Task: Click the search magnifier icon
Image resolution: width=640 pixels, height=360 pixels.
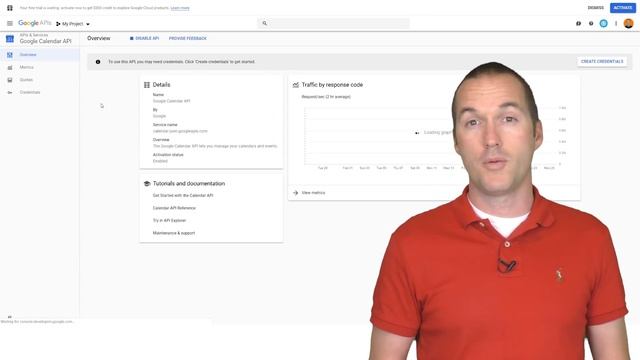Action: coord(264,23)
